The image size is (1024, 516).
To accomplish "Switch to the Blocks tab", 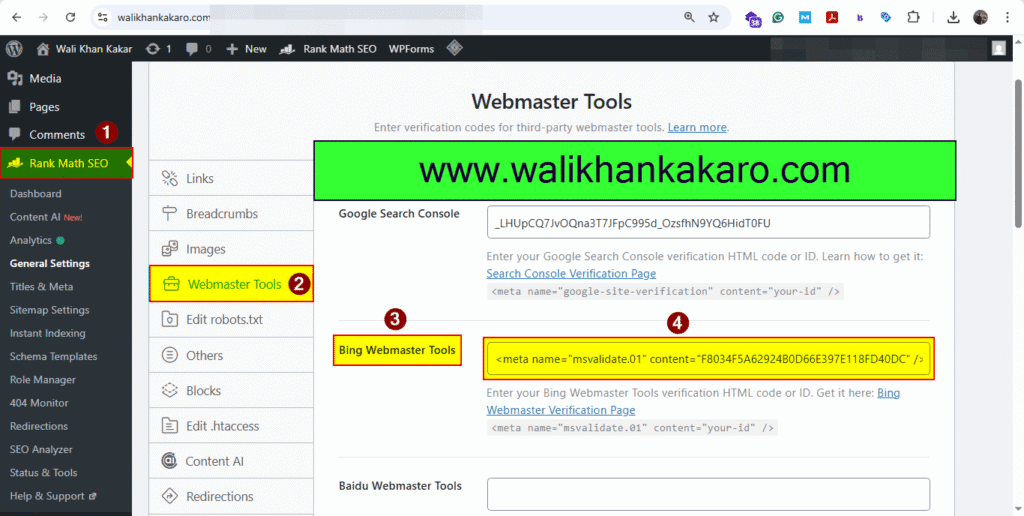I will coord(231,391).
